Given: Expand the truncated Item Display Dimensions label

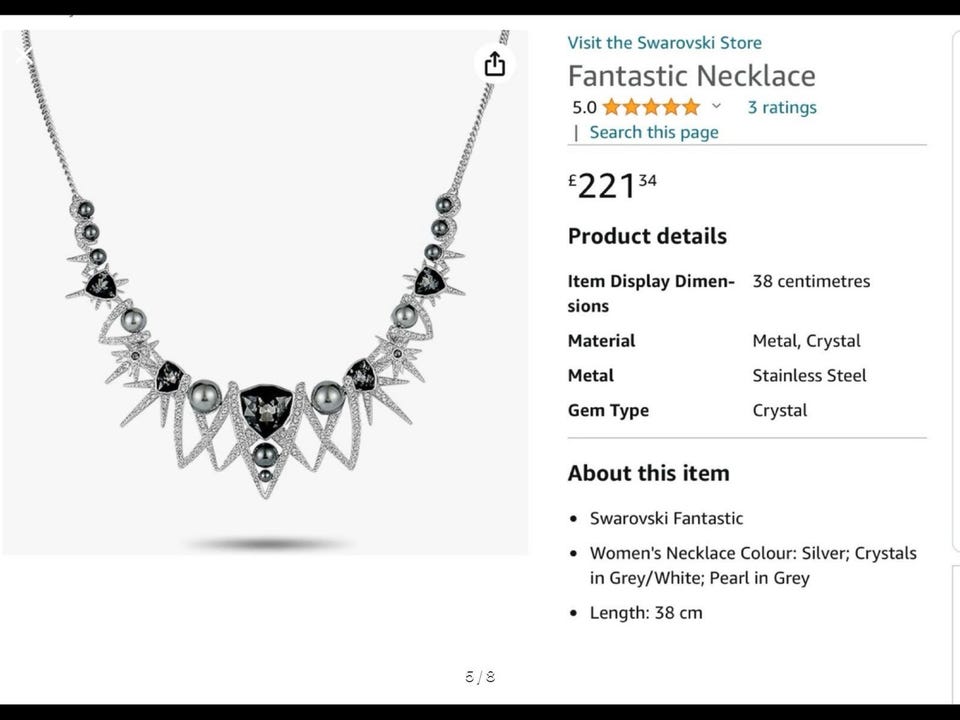Looking at the screenshot, I should tap(651, 293).
